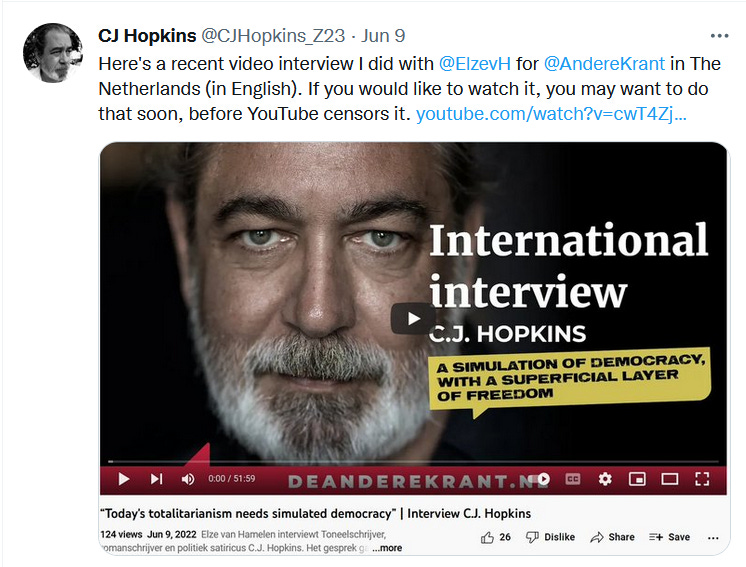
Task: Click the video progress bar
Action: click(413, 461)
